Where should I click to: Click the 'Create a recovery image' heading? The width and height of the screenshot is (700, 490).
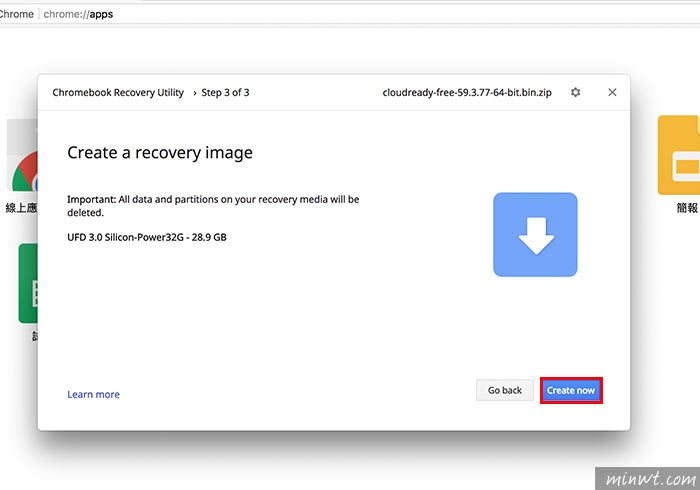pyautogui.click(x=160, y=153)
